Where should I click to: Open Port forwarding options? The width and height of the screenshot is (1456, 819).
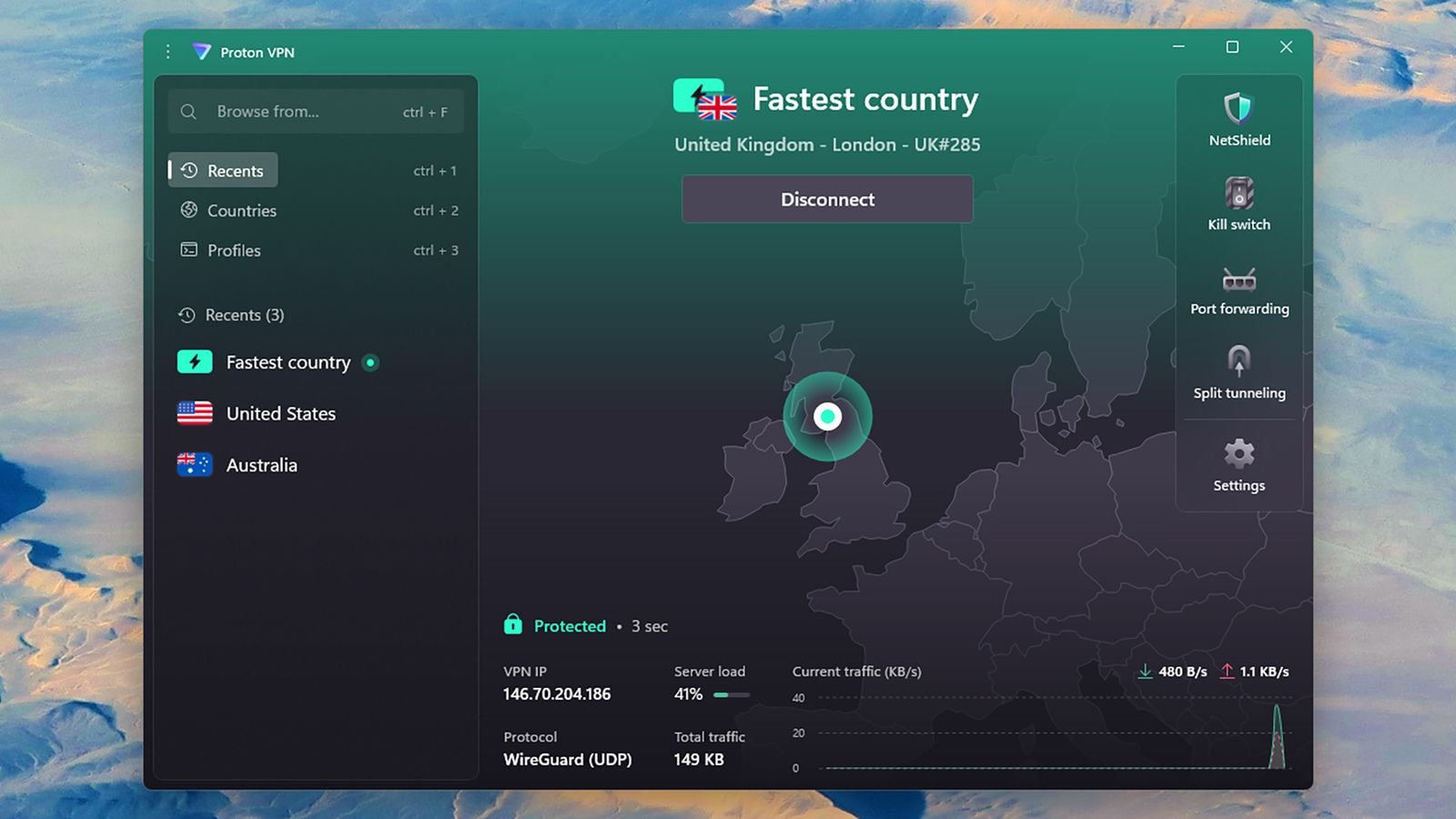click(x=1239, y=287)
